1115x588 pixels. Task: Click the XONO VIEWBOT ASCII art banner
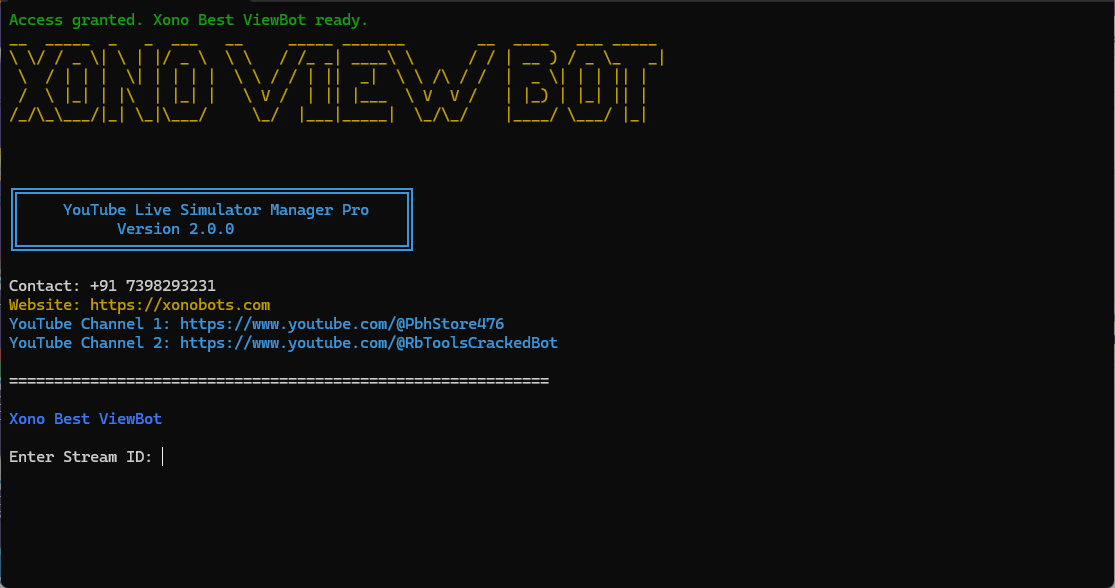pos(330,80)
